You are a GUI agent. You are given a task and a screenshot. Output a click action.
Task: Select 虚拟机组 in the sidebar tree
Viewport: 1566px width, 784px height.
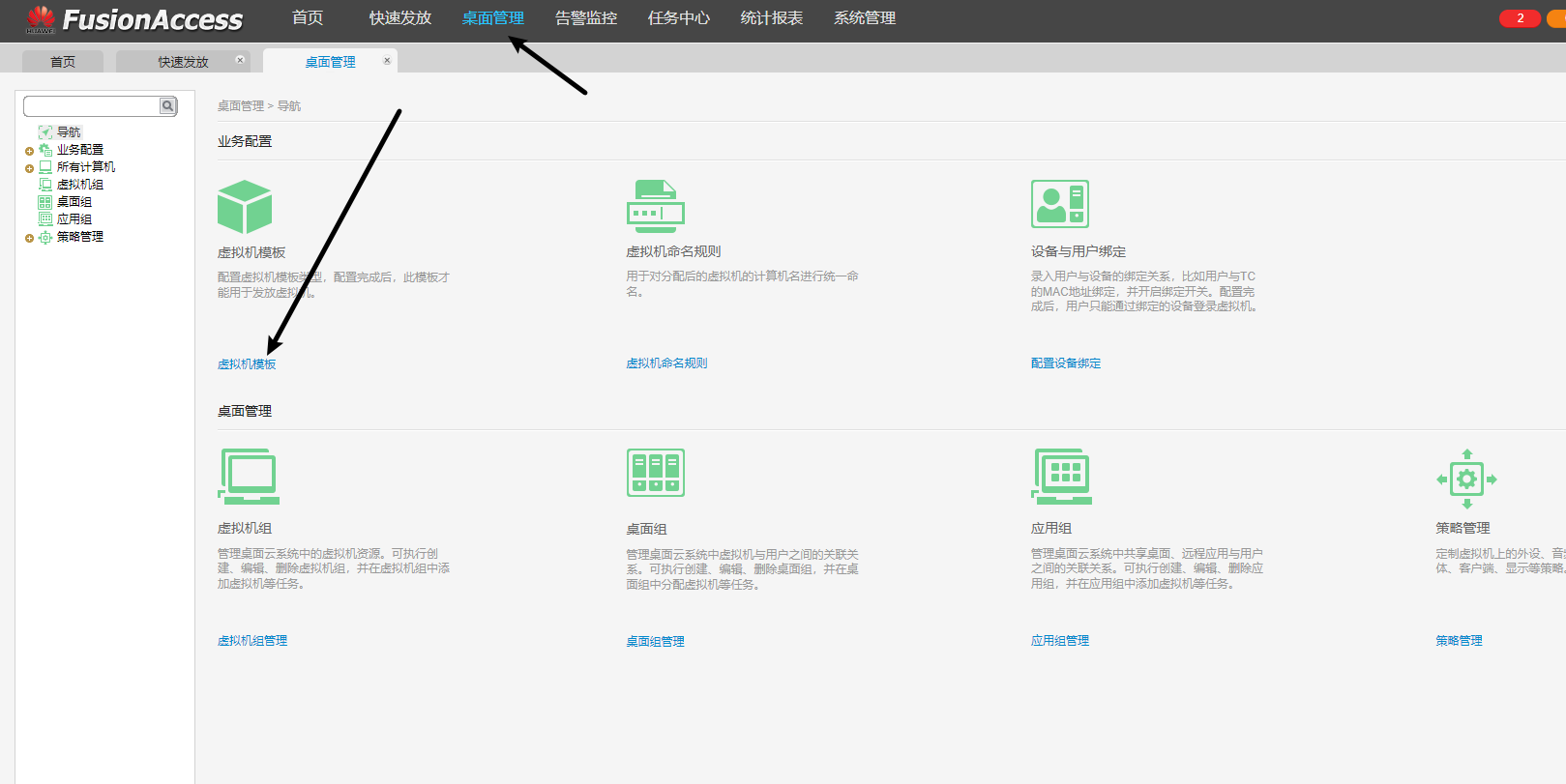[x=79, y=185]
